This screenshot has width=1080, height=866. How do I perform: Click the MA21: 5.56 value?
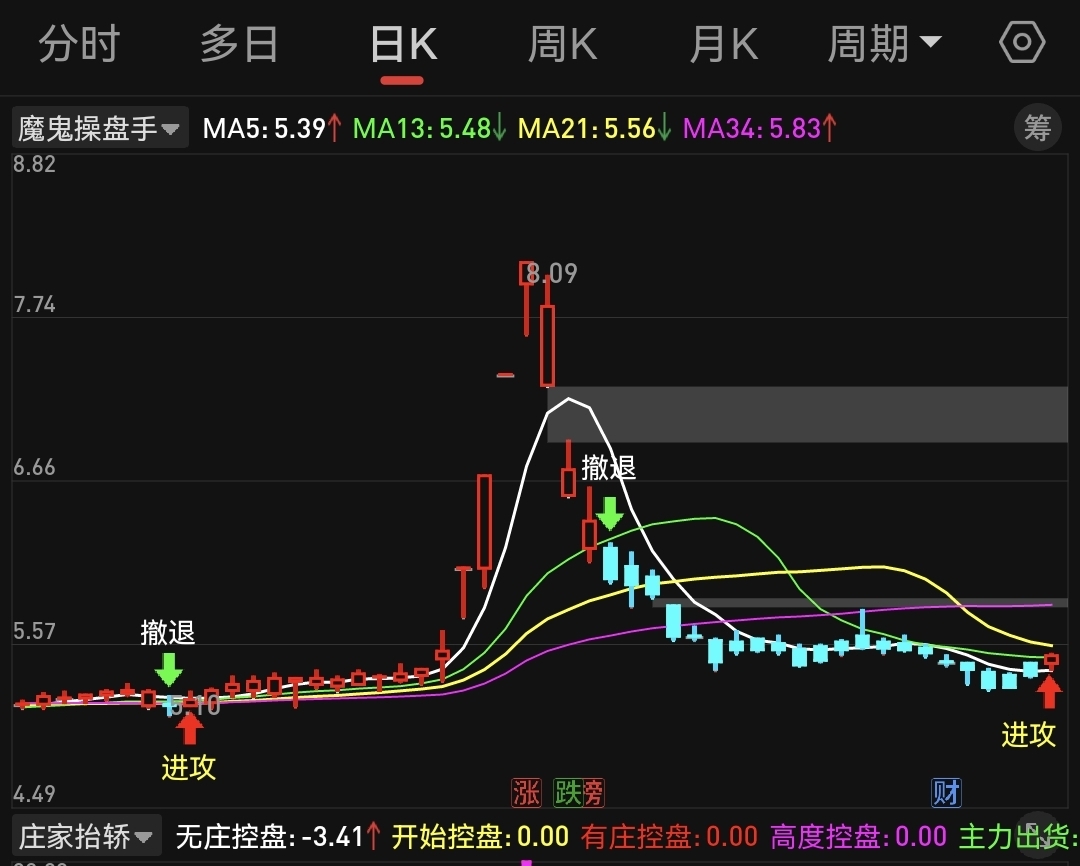[594, 128]
